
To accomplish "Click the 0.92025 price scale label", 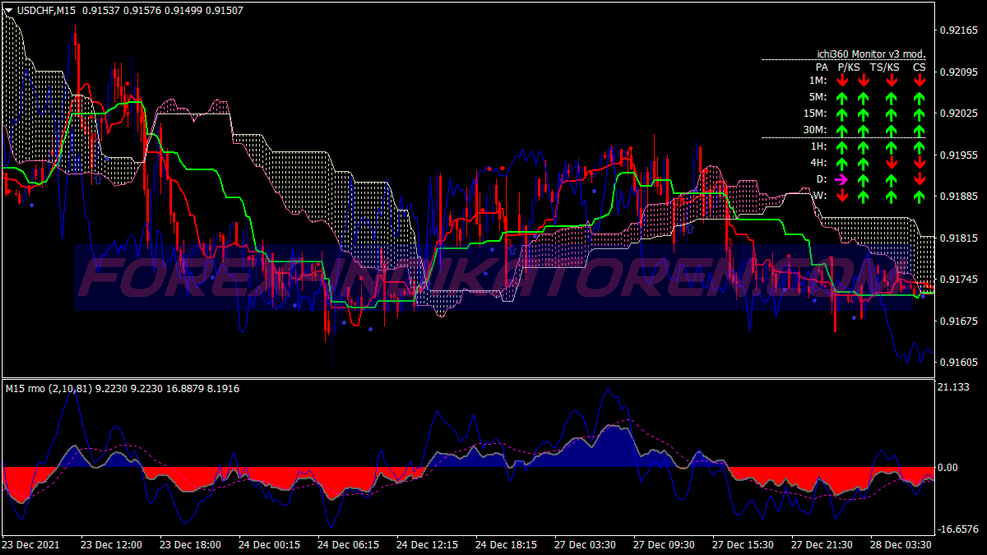I will point(959,113).
